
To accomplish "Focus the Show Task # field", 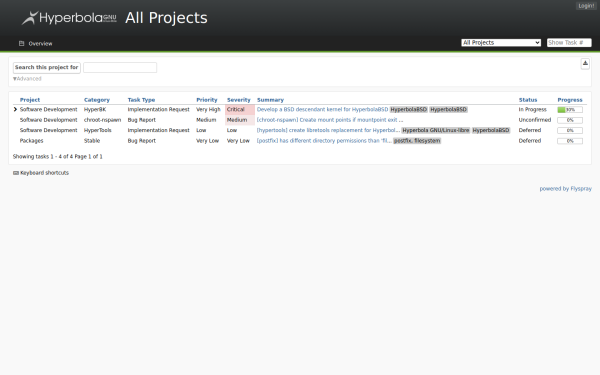I will coord(569,42).
